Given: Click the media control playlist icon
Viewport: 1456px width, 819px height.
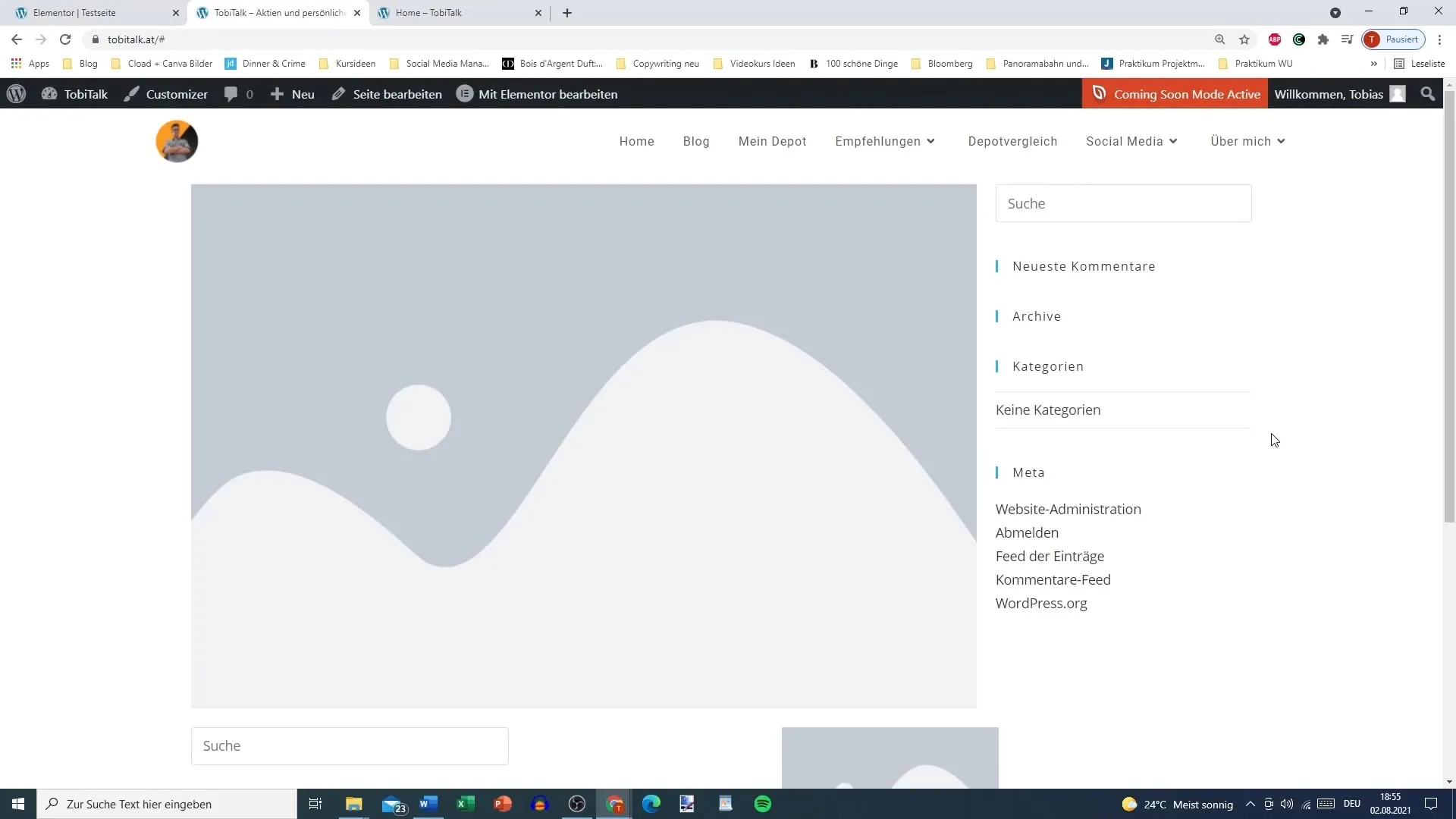Looking at the screenshot, I should (1347, 39).
